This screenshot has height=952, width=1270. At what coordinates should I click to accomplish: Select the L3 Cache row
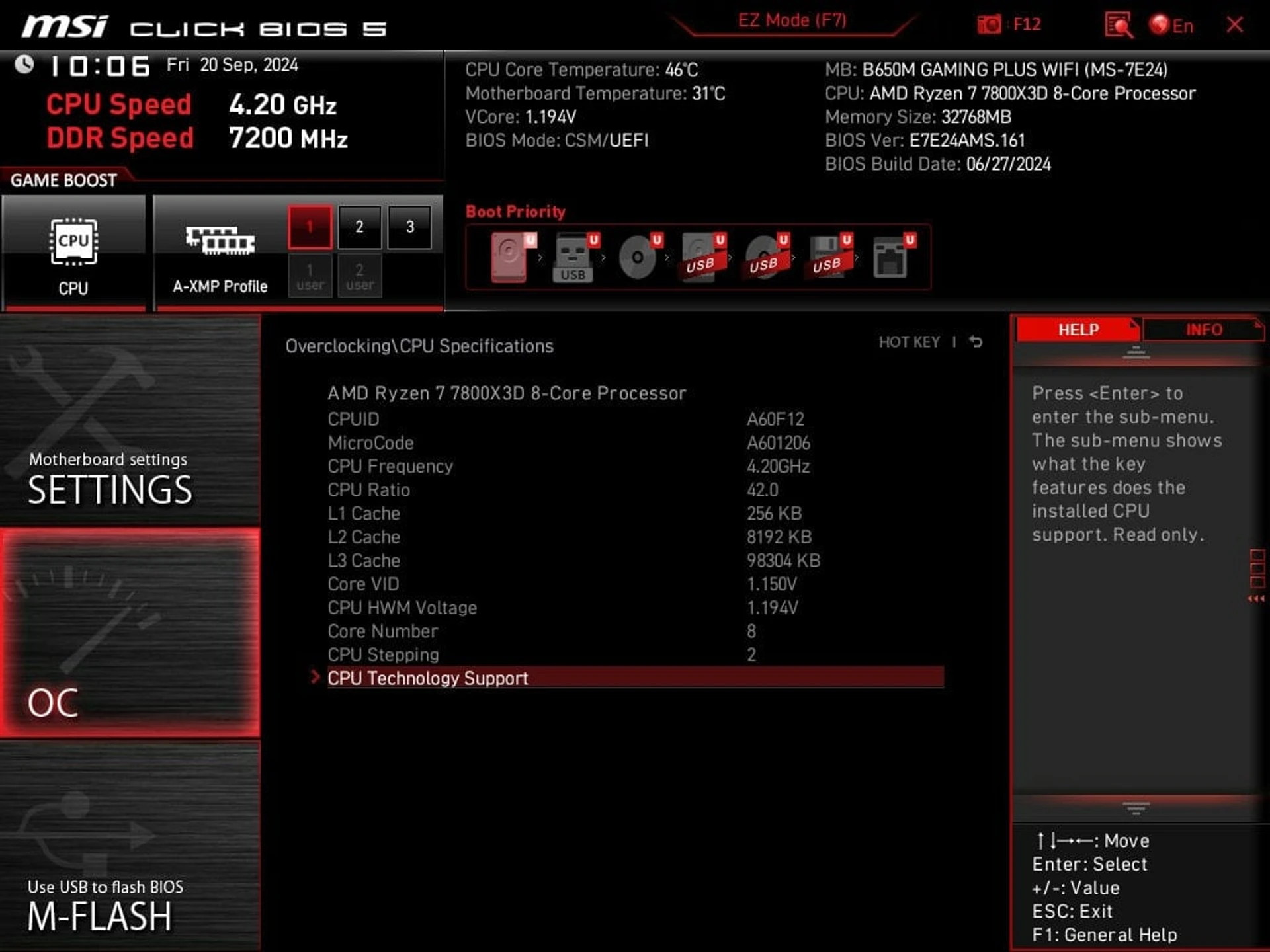tap(635, 561)
